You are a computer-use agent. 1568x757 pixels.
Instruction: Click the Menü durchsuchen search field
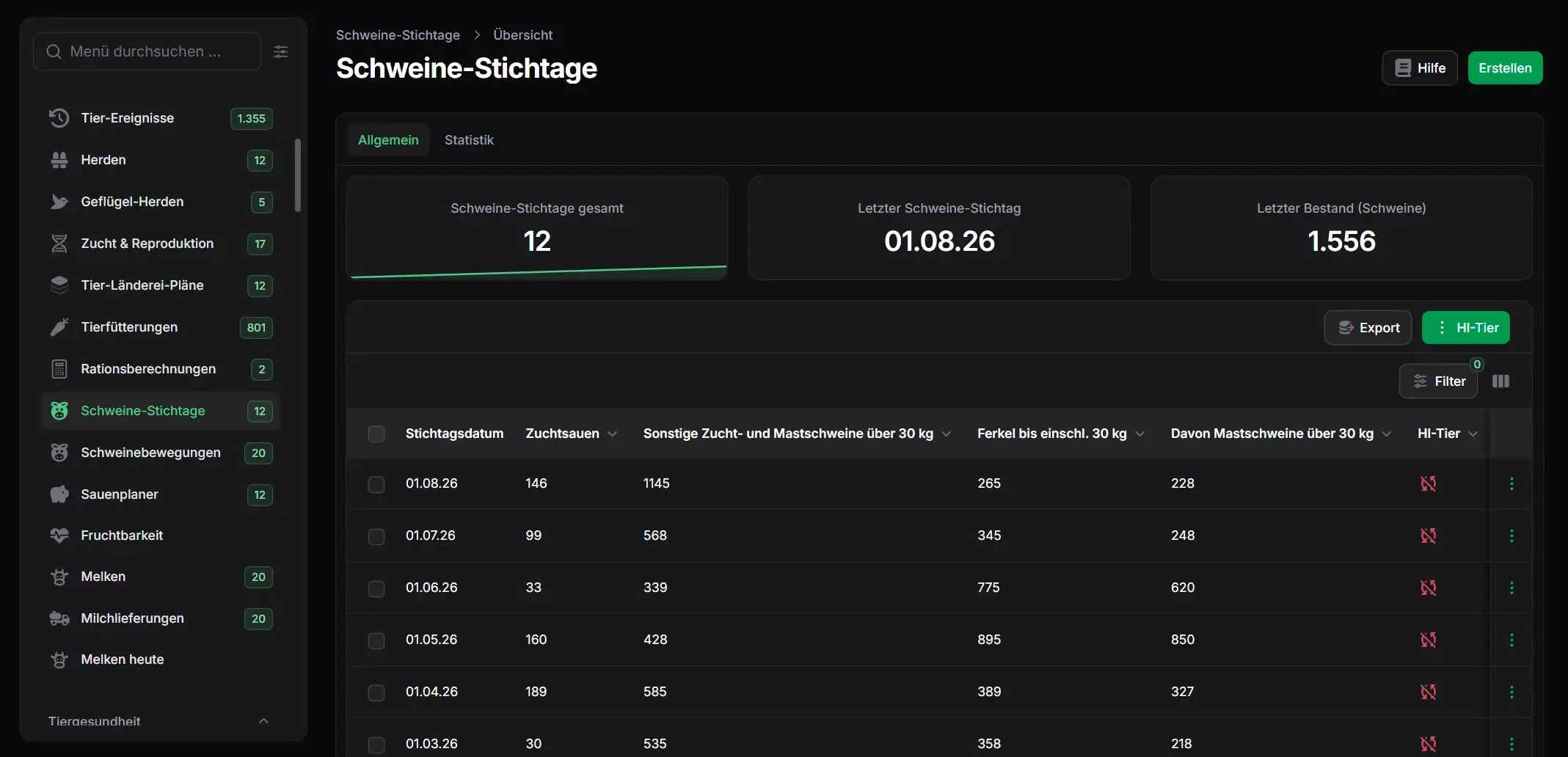click(x=147, y=51)
